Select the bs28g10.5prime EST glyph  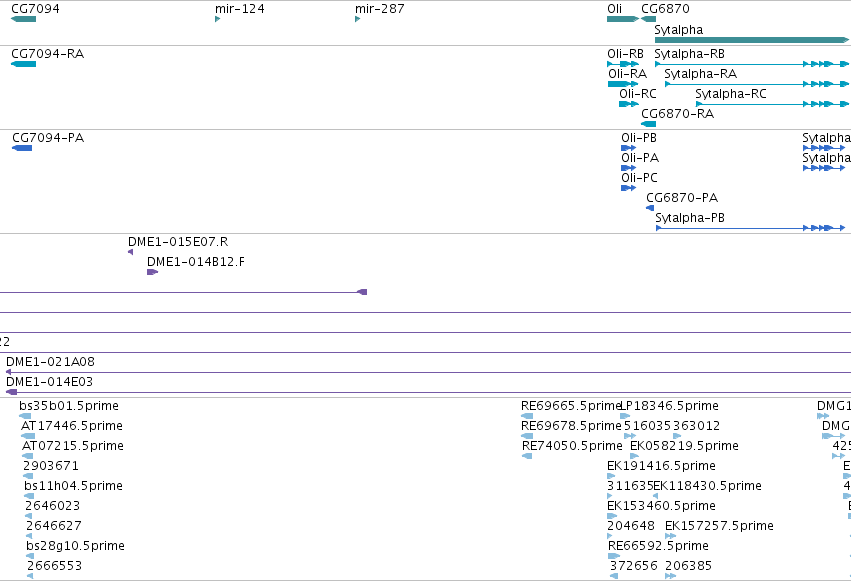tap(30, 556)
